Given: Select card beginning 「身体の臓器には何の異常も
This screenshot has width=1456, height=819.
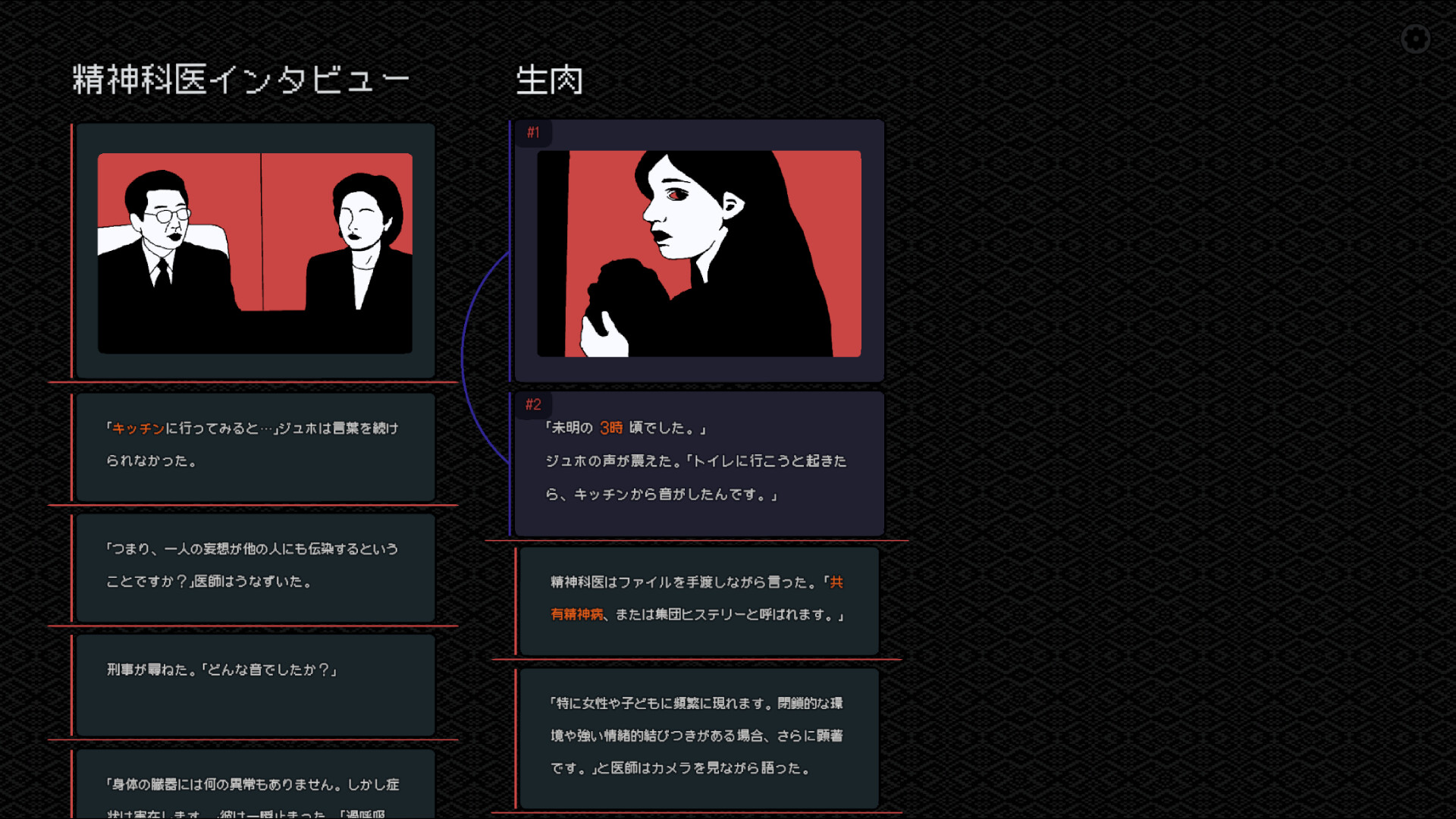Looking at the screenshot, I should pos(256,784).
